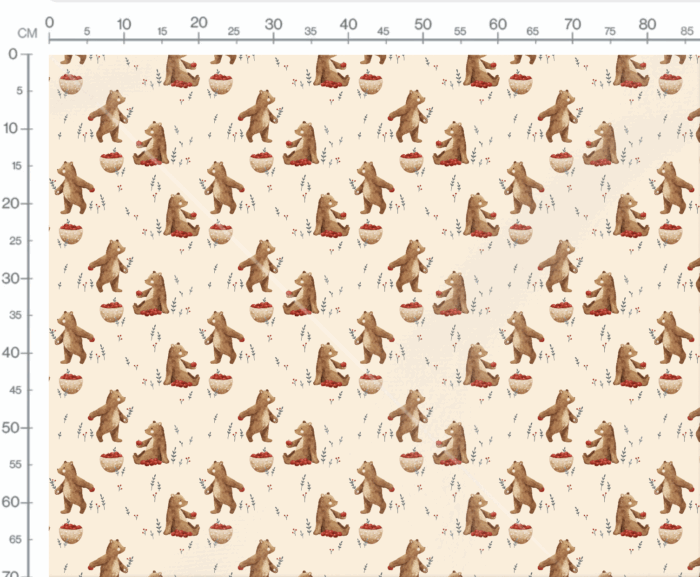Image resolution: width=700 pixels, height=577 pixels.
Task: Click the 25 label on the vertical ruler
Action: pos(16,241)
